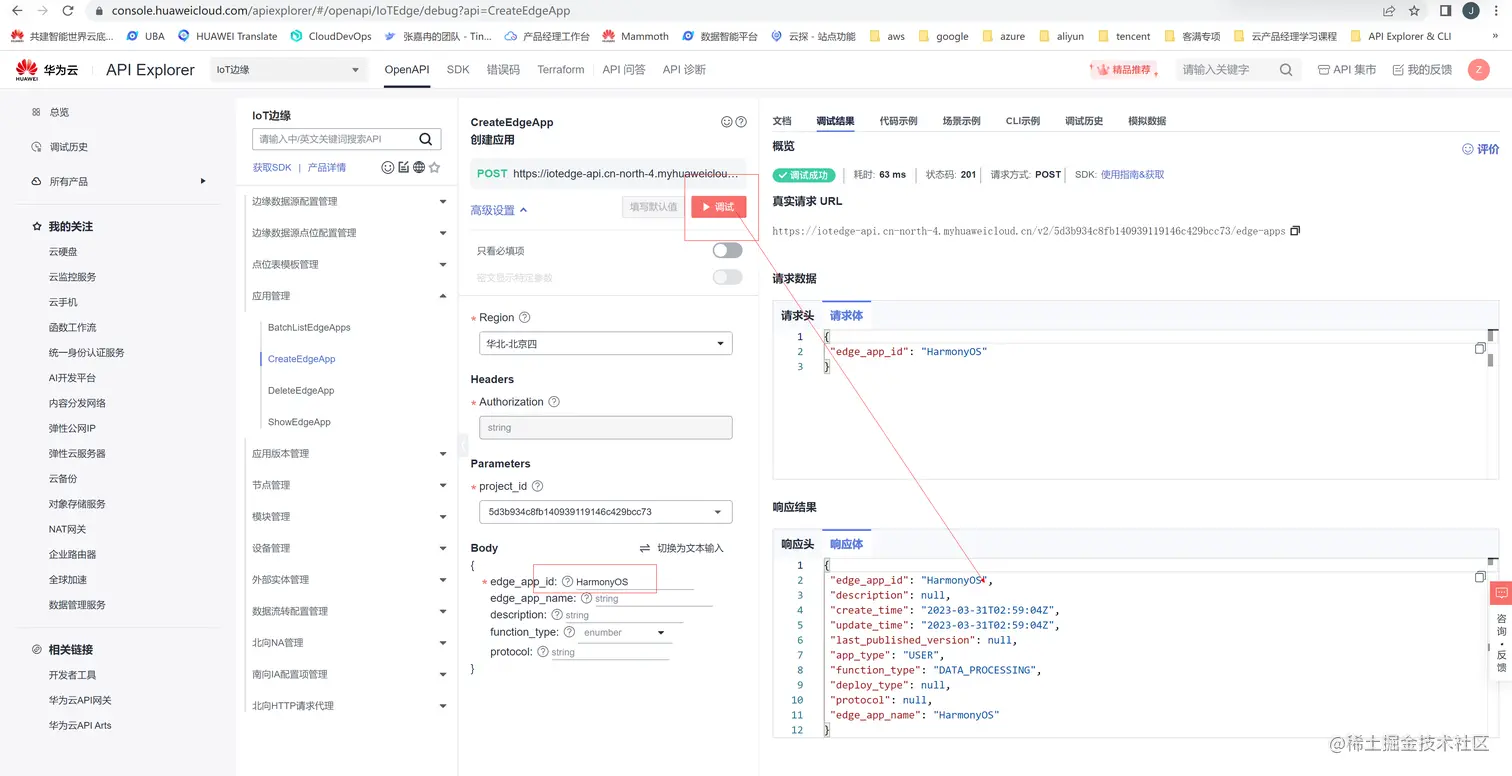Click the help icon beside function_type
This screenshot has height=776, width=1512.
coord(569,632)
